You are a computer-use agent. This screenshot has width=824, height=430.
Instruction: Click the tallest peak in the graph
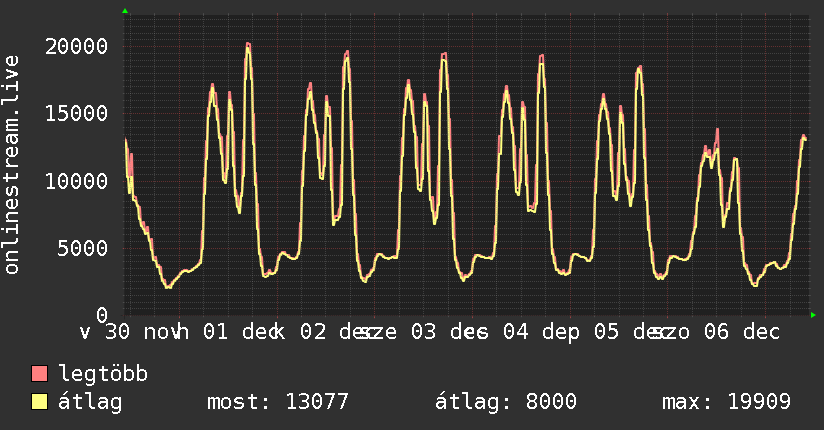[x=248, y=44]
